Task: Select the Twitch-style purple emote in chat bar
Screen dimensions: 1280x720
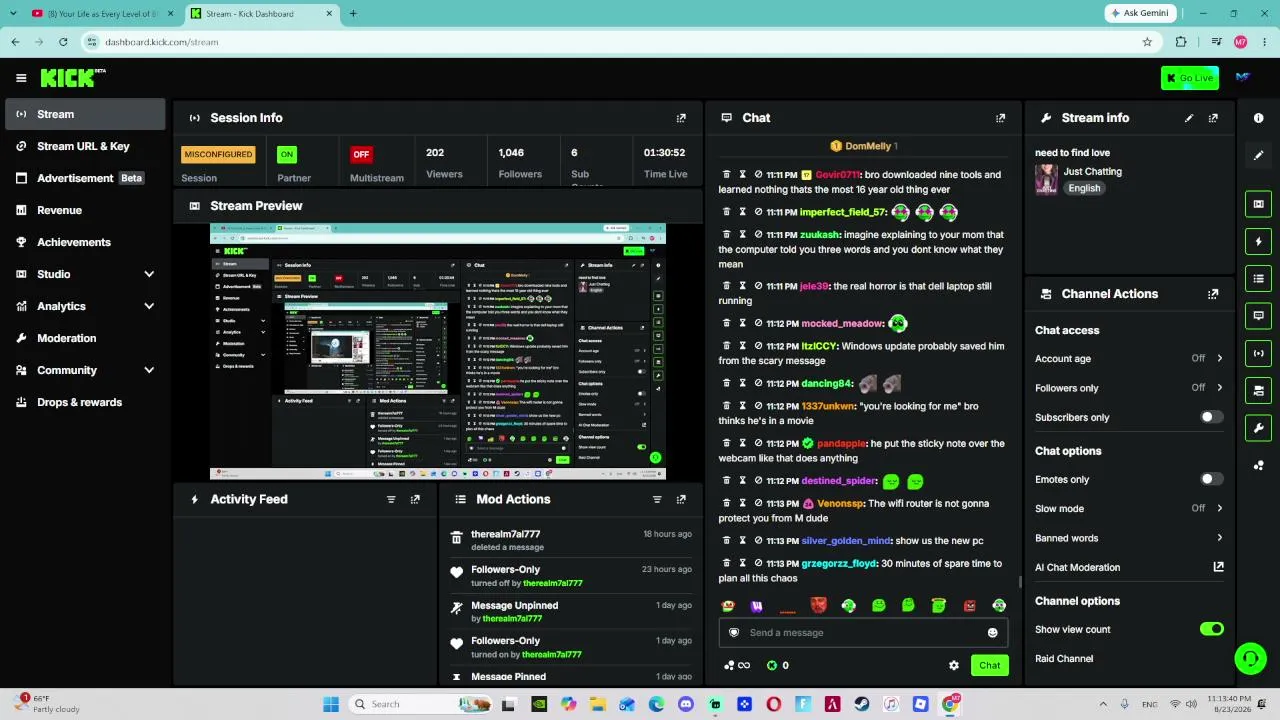Action: click(x=757, y=606)
